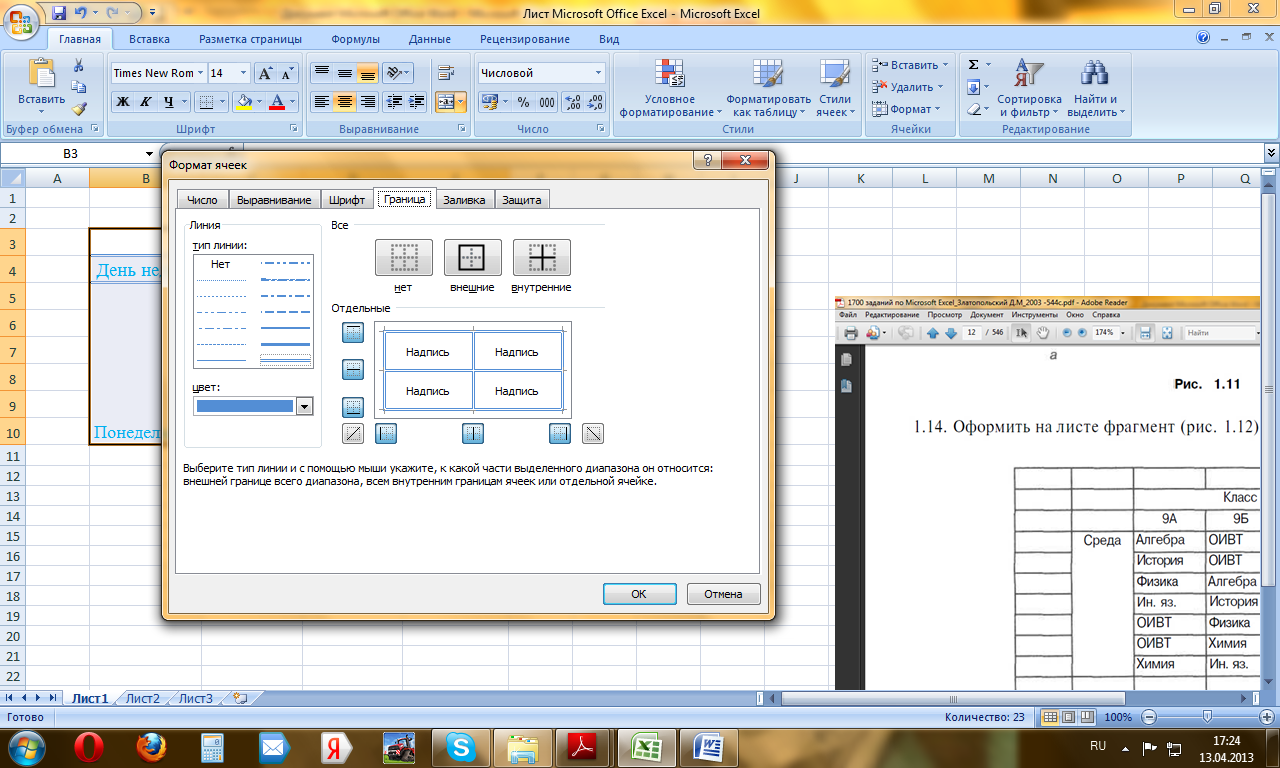Toggle the bottom border button in dialog
1280x768 pixels.
pos(353,407)
